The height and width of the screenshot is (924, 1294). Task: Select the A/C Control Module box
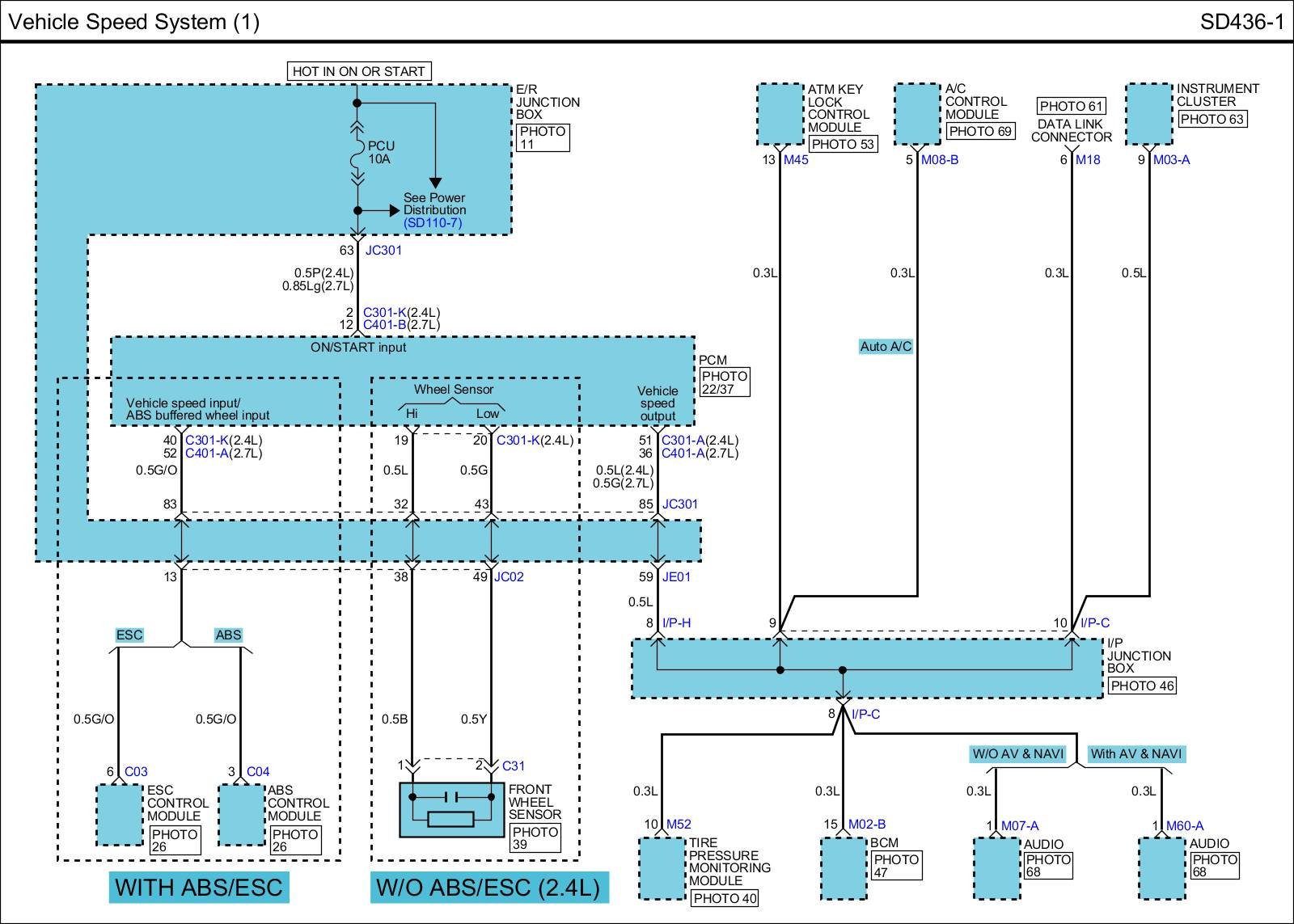coord(918,114)
